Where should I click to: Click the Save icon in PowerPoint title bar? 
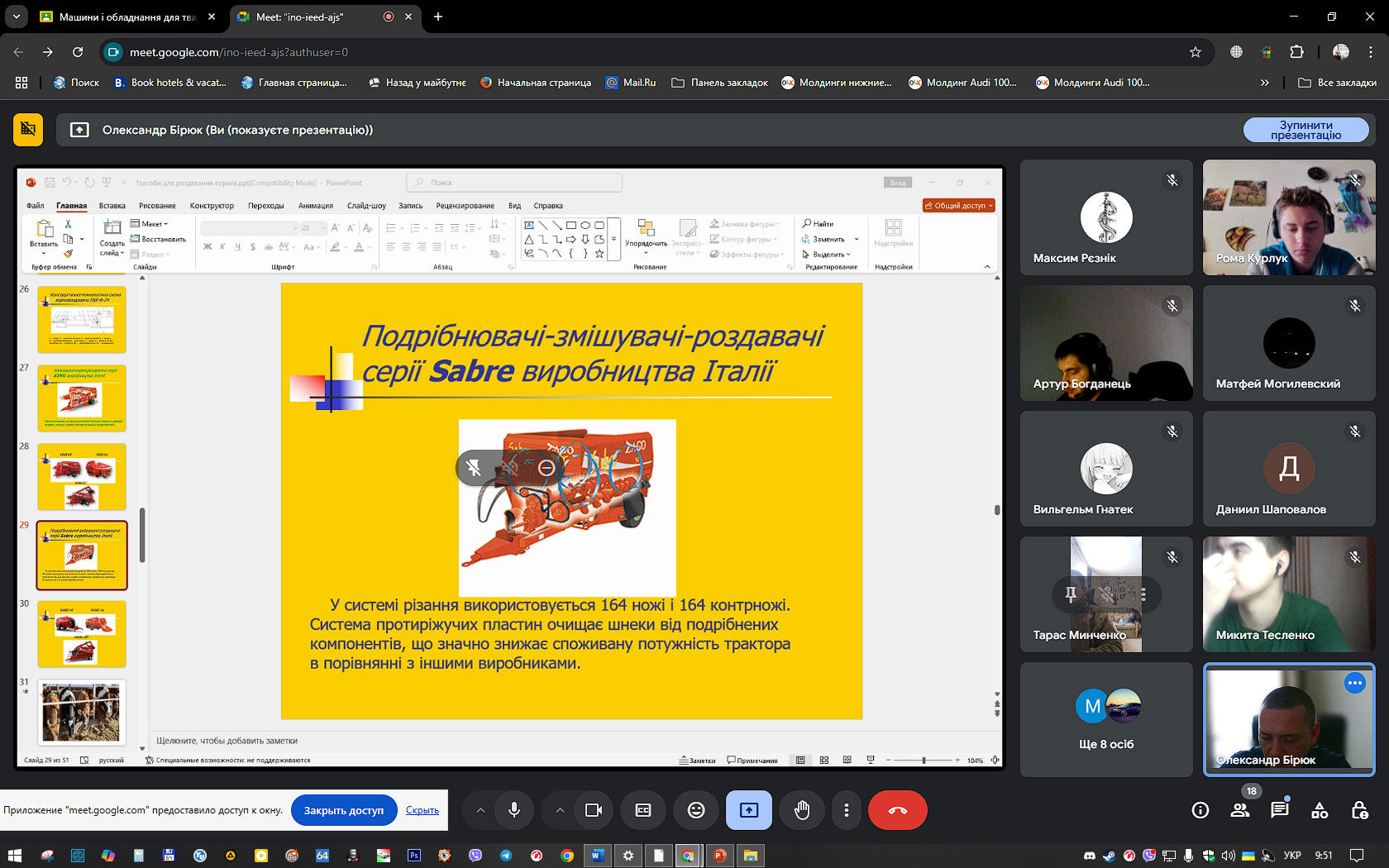coord(50,183)
